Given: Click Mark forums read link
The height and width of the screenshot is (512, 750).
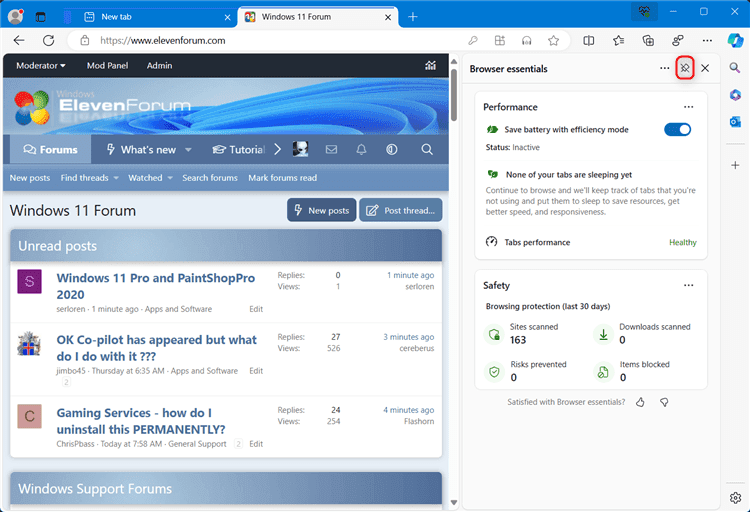Looking at the screenshot, I should pos(282,178).
